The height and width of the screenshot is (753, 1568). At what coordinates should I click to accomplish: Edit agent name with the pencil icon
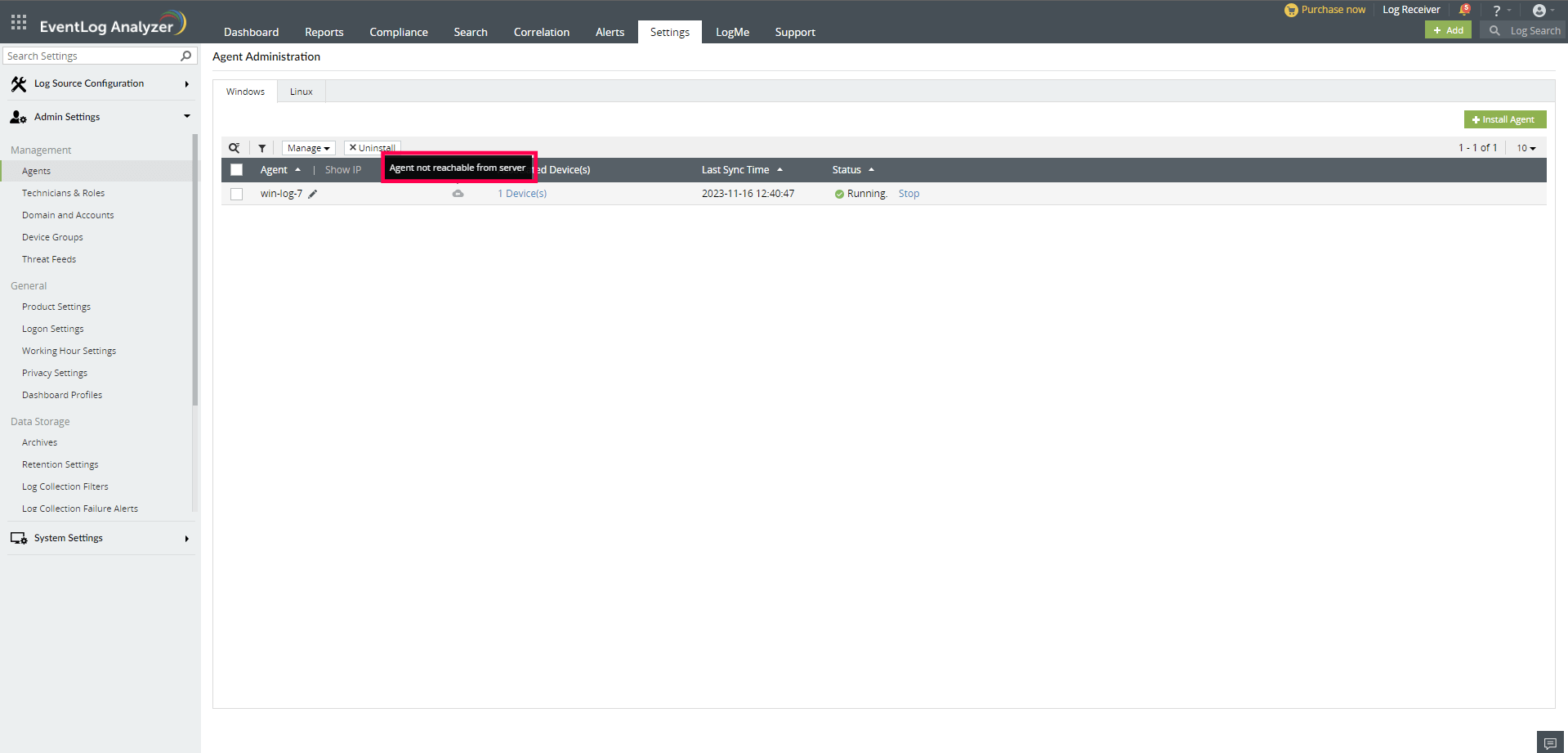pos(313,194)
